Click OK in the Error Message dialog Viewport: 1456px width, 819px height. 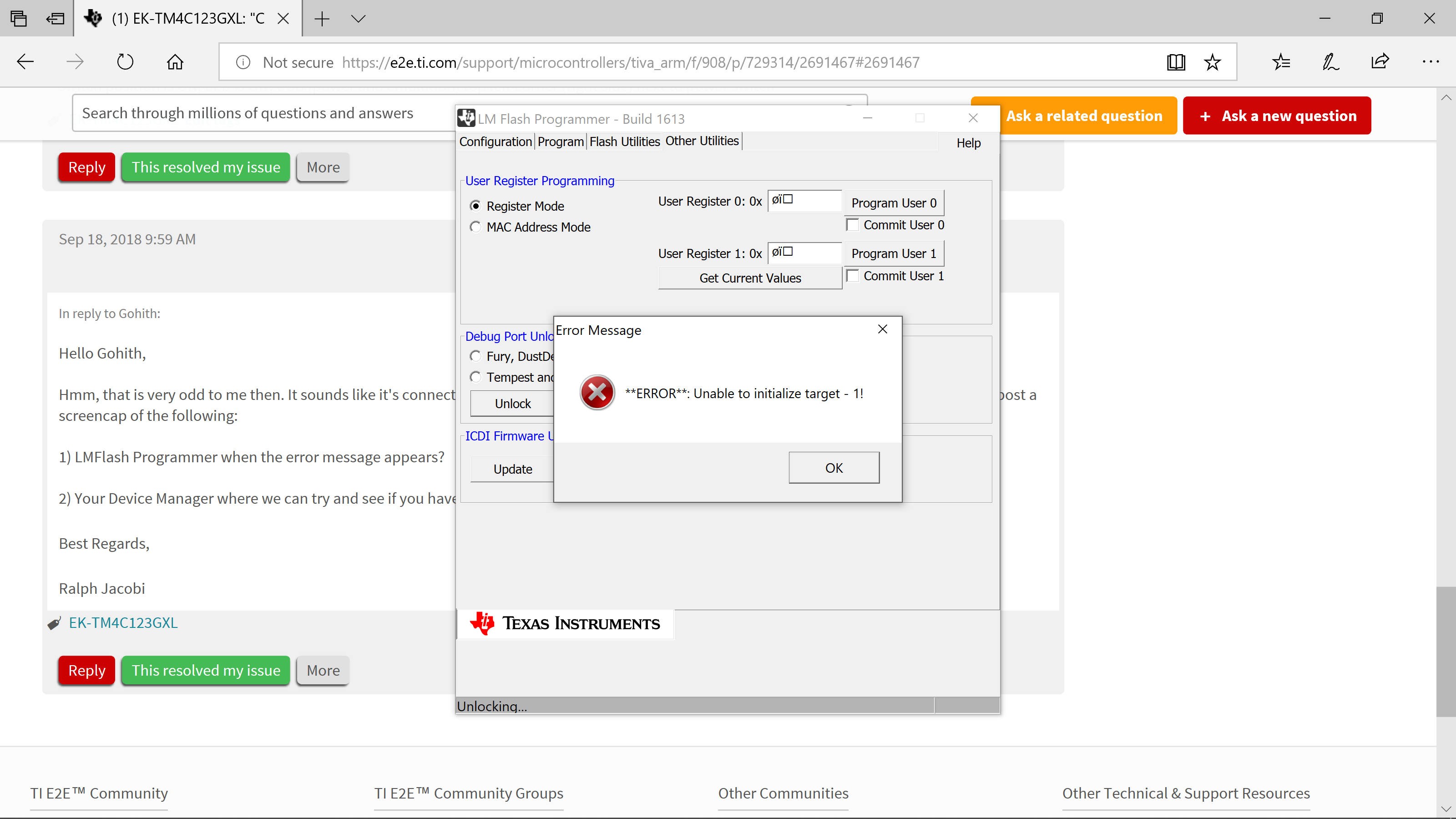tap(834, 467)
